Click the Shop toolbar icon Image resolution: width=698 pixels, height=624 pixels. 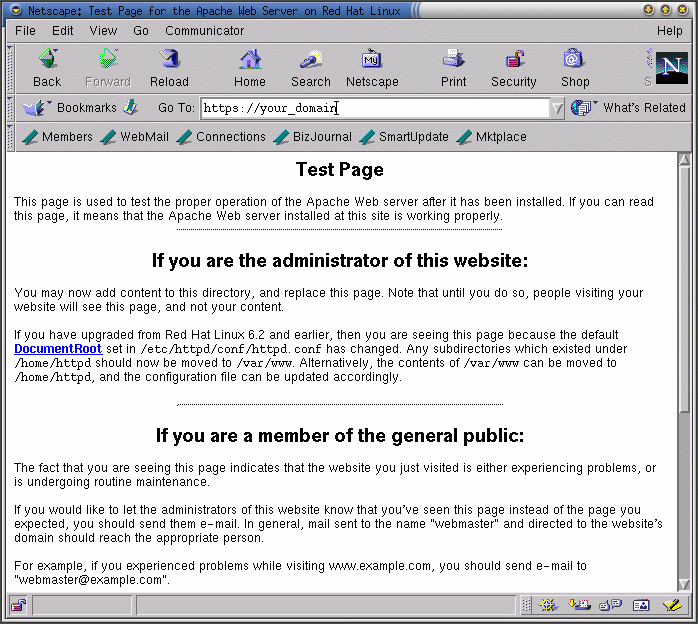[574, 67]
